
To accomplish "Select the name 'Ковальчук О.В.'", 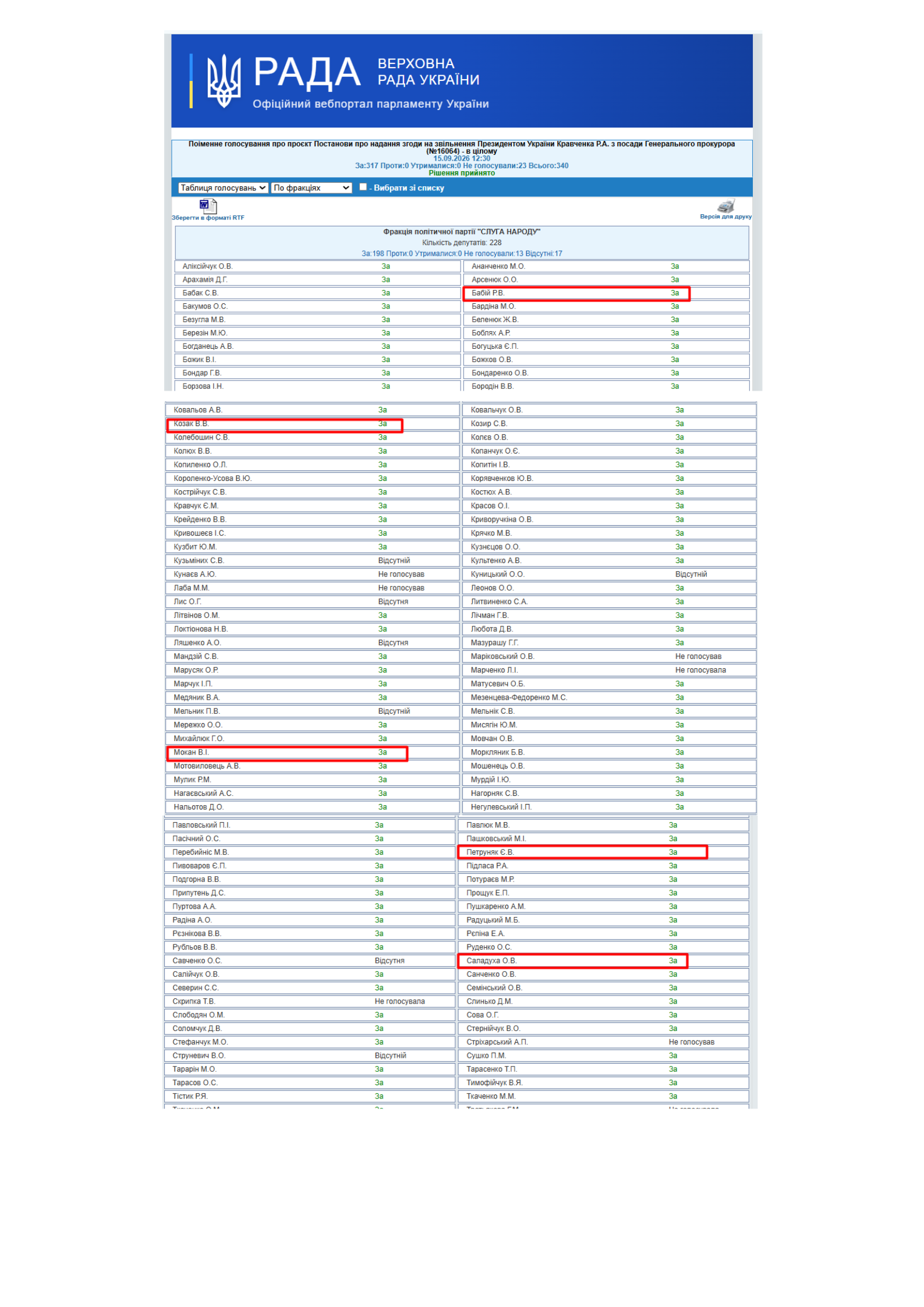I will pyautogui.click(x=497, y=410).
